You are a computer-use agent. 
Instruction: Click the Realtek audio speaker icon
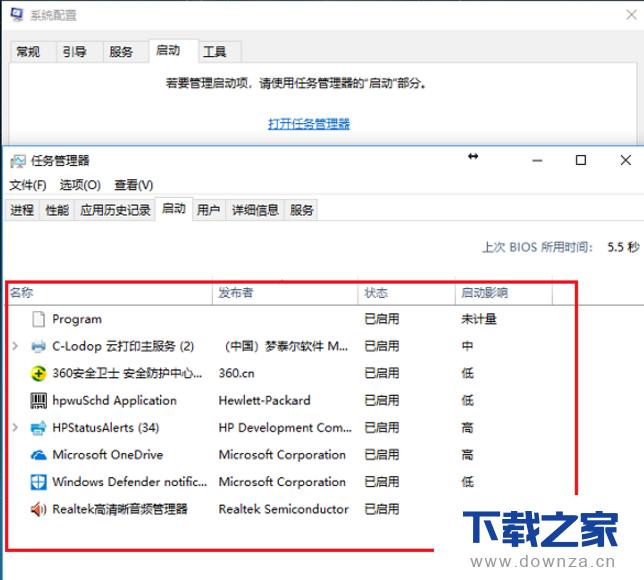click(x=39, y=508)
